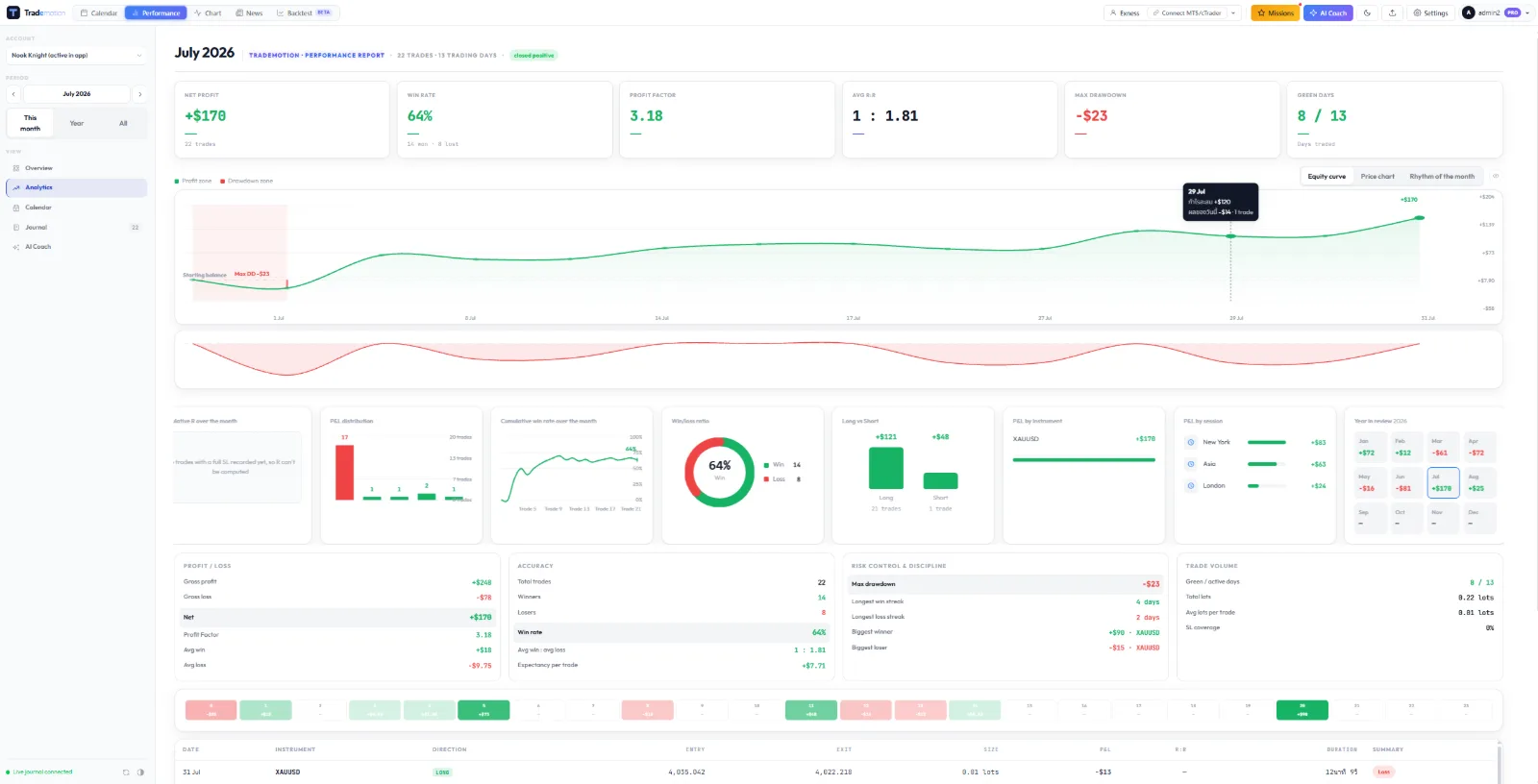The image size is (1538, 784).
Task: Switch to the Performance top tab
Action: click(x=156, y=13)
